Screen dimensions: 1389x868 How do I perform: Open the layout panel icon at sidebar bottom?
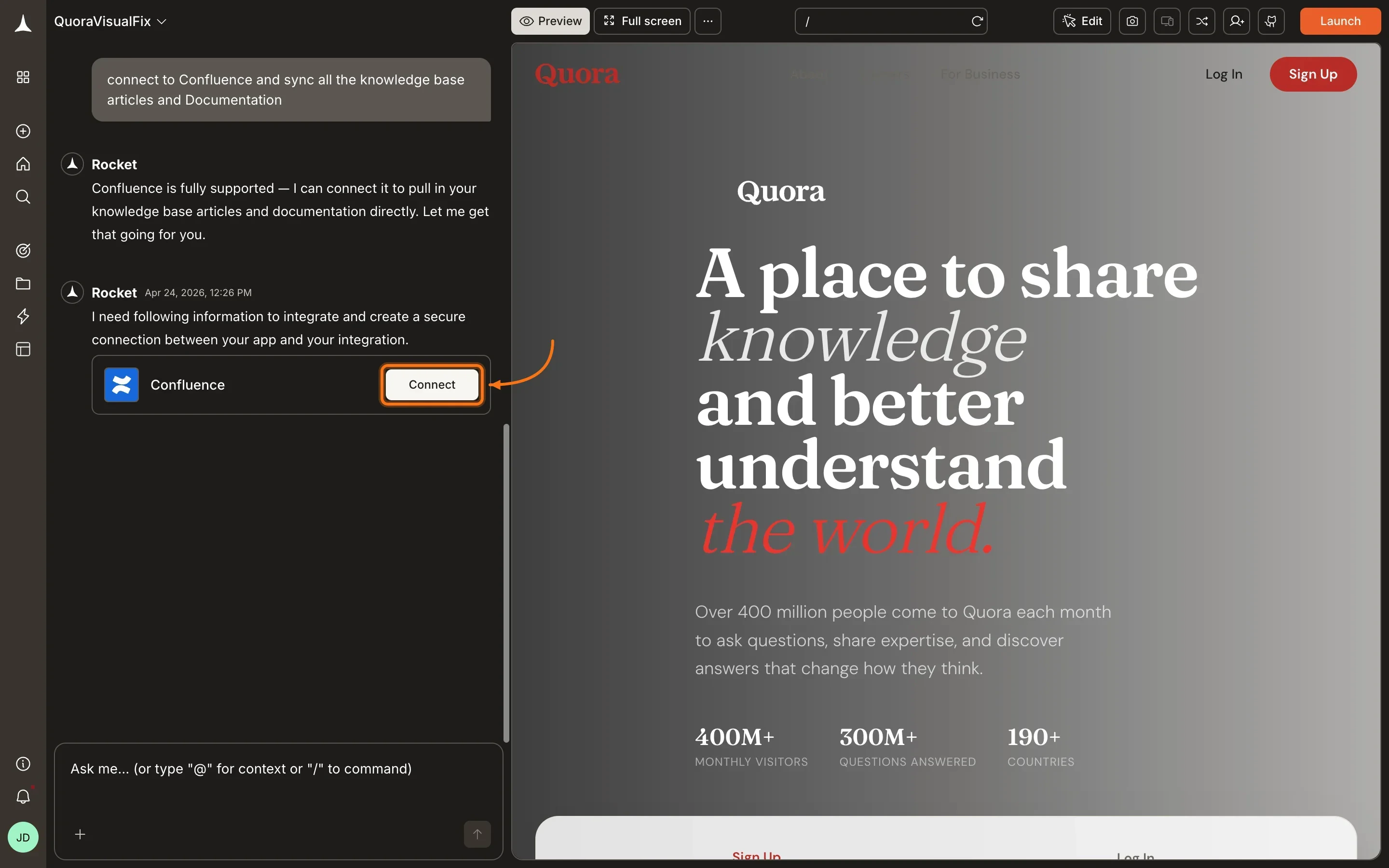point(23,349)
